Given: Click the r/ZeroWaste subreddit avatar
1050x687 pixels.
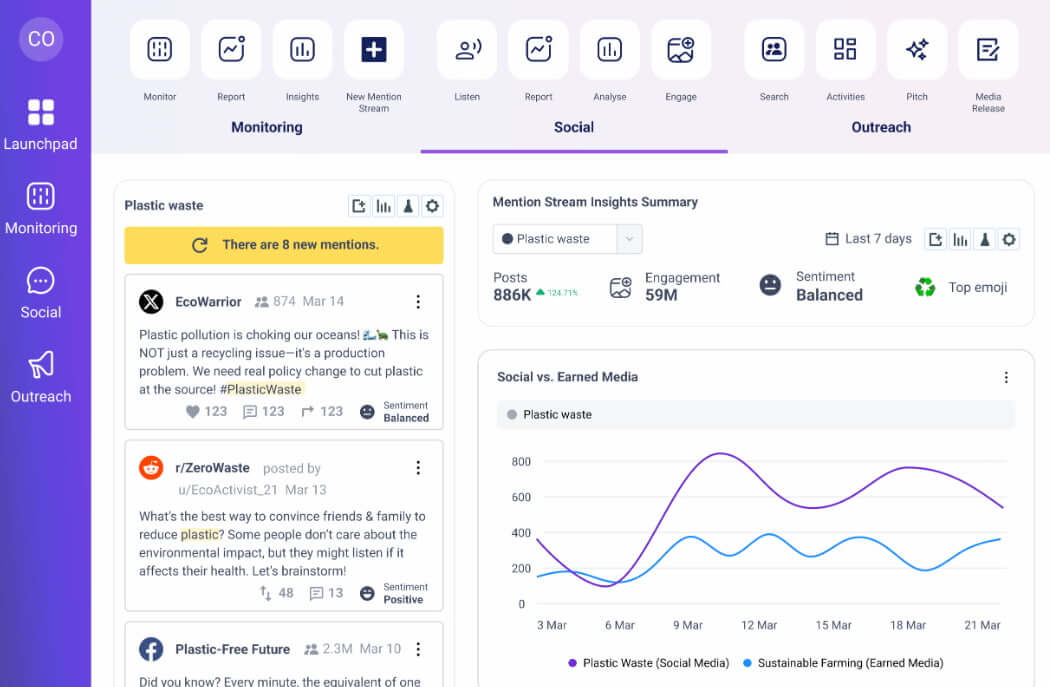Looking at the screenshot, I should tap(151, 467).
